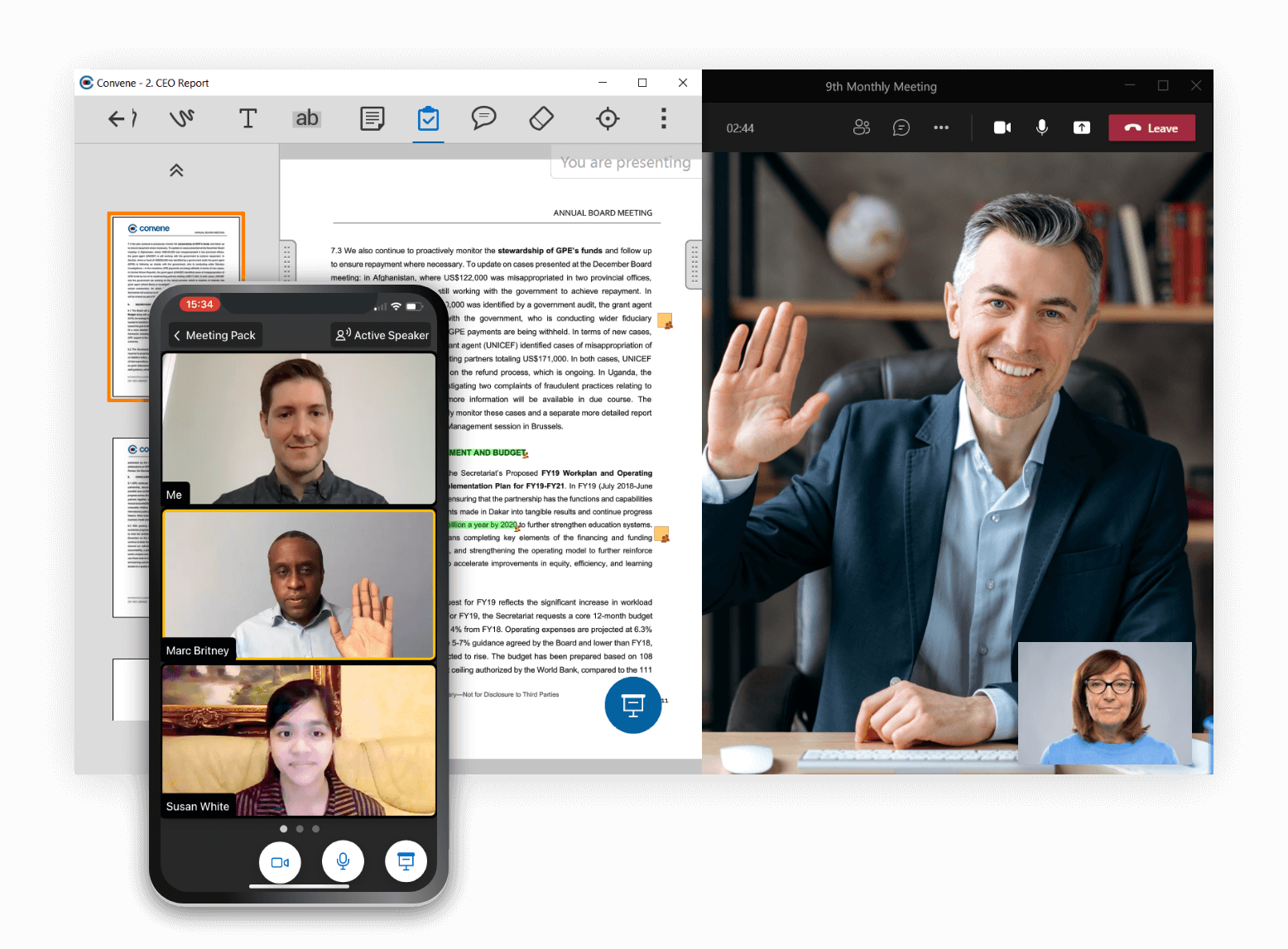1288x949 pixels.
Task: Activate the laser pointer tool
Action: (608, 118)
